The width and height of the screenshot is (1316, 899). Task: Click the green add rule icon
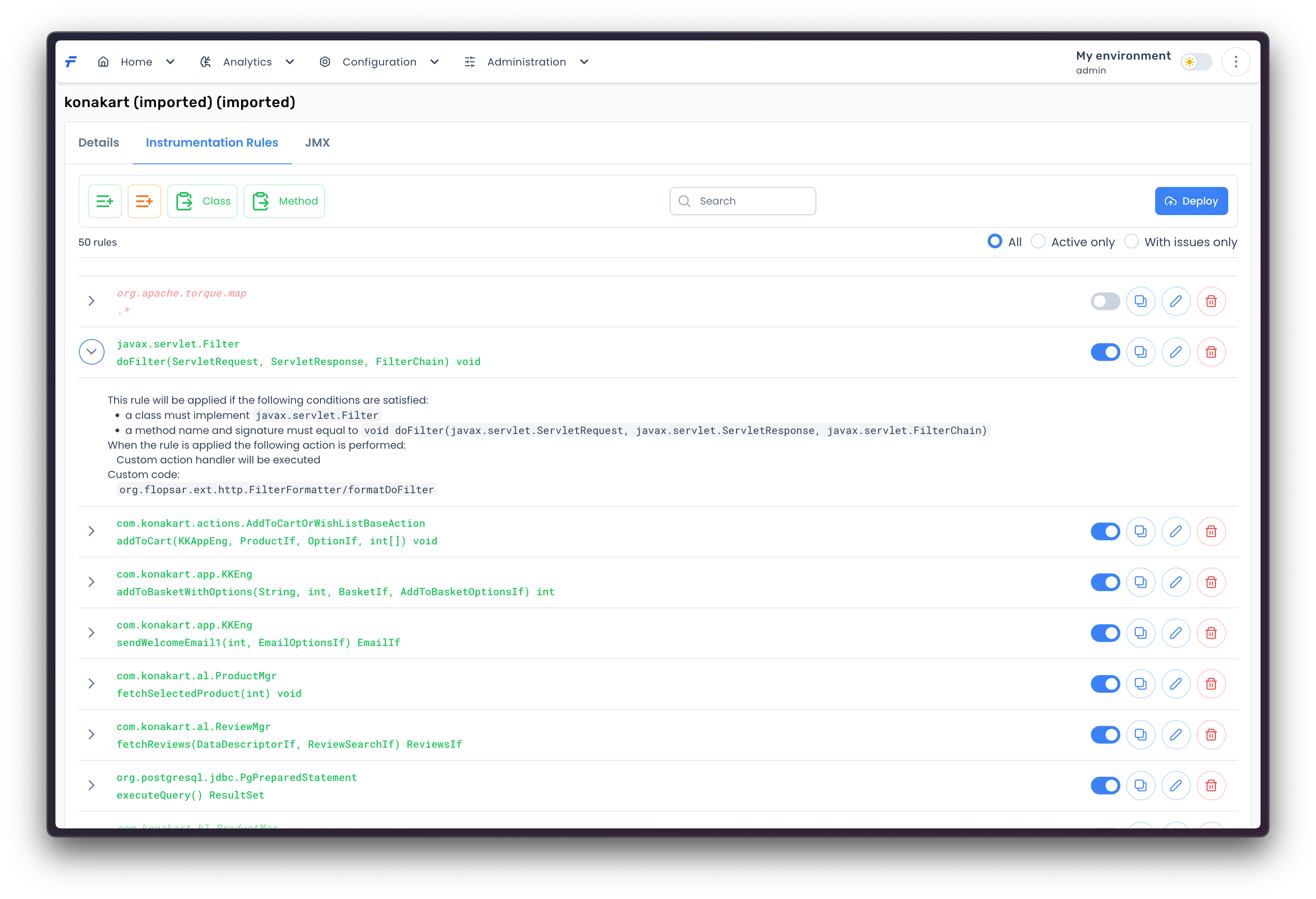(105, 201)
